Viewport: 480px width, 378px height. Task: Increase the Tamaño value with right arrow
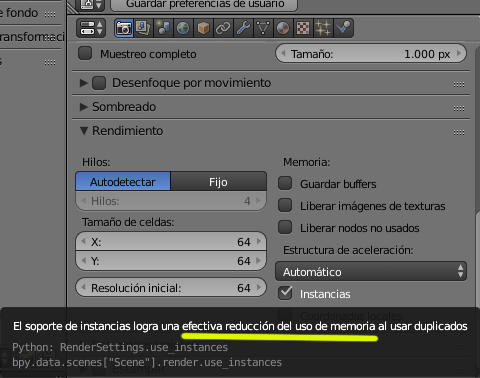tap(459, 53)
